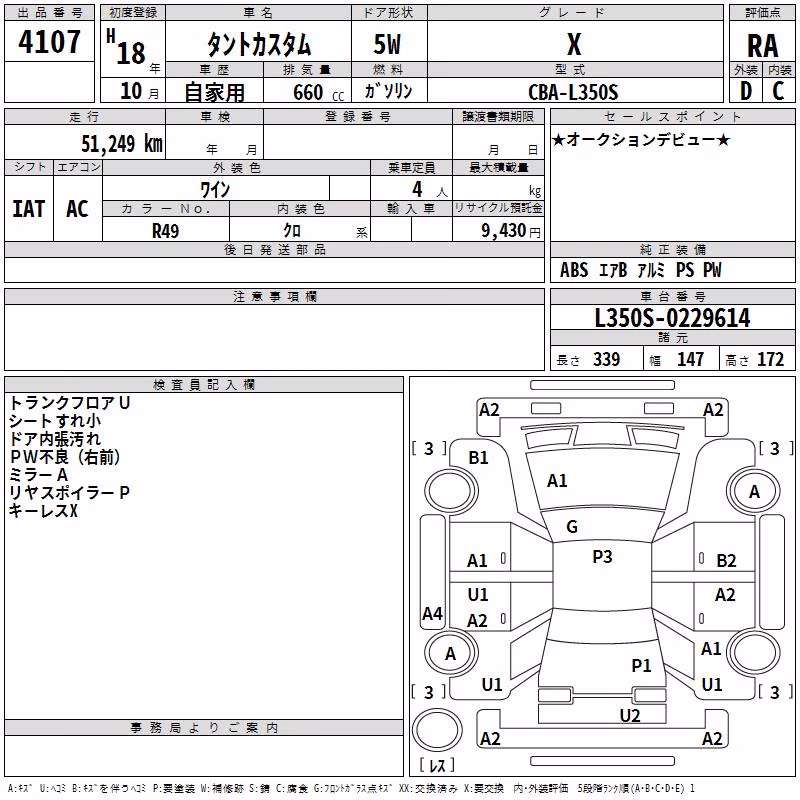800x800 pixels.
Task: Select the interior color クロ
Action: coord(292,231)
